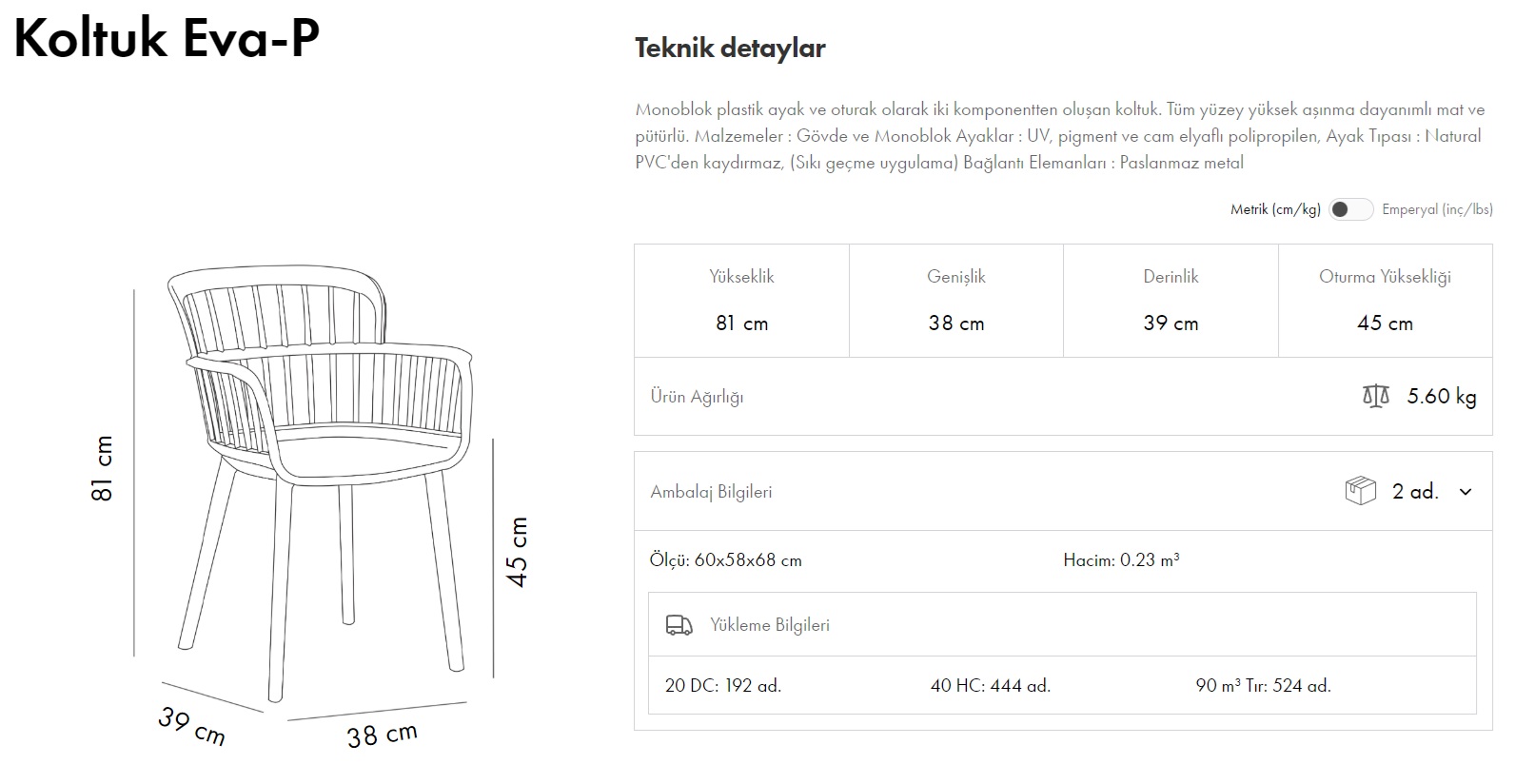Viewport: 1515px width, 784px height.
Task: Click the Yükseklik 81 cm cell
Action: click(741, 301)
